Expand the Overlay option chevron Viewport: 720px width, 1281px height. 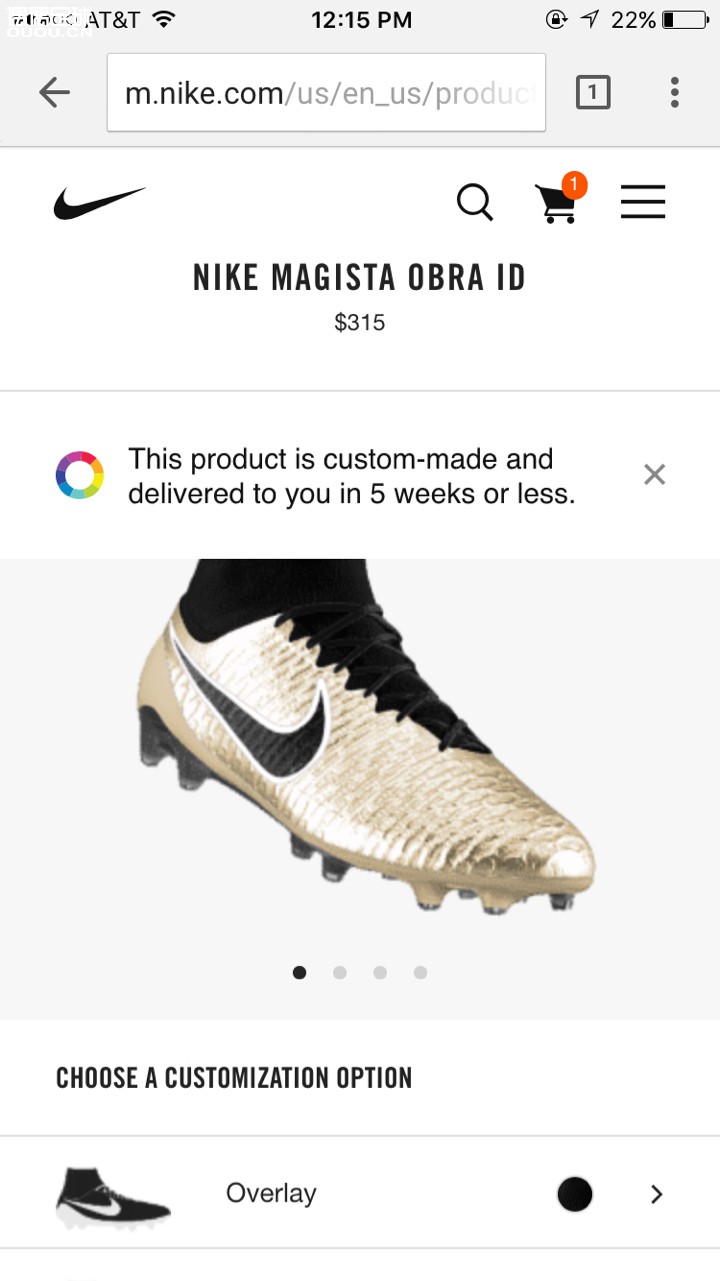(656, 1194)
